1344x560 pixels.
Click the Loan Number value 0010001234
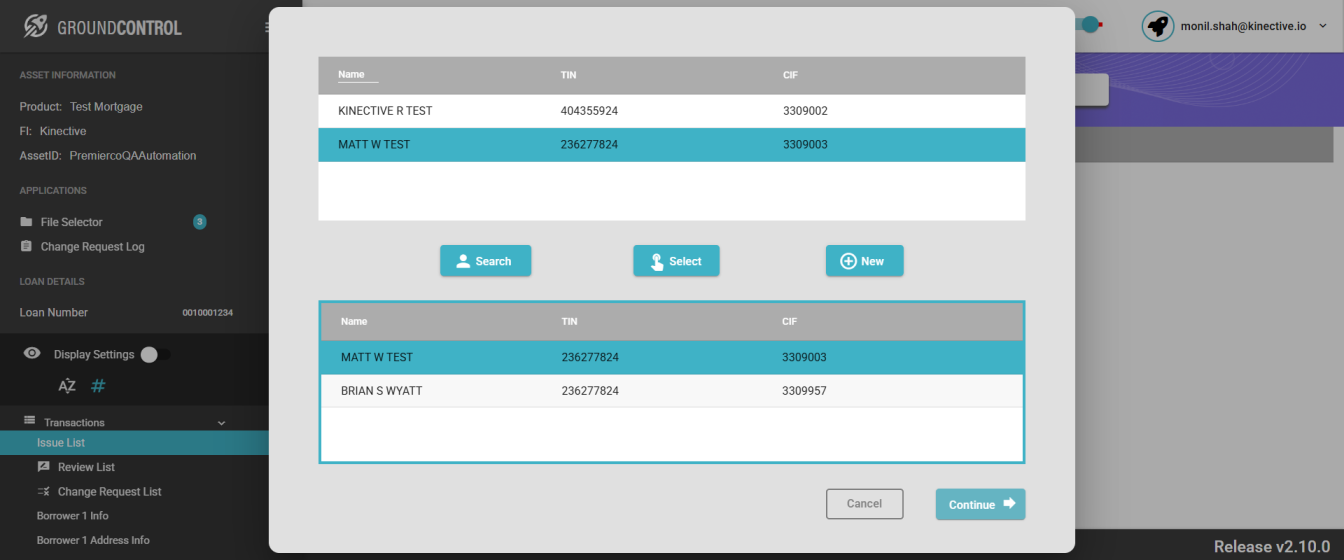(x=207, y=313)
